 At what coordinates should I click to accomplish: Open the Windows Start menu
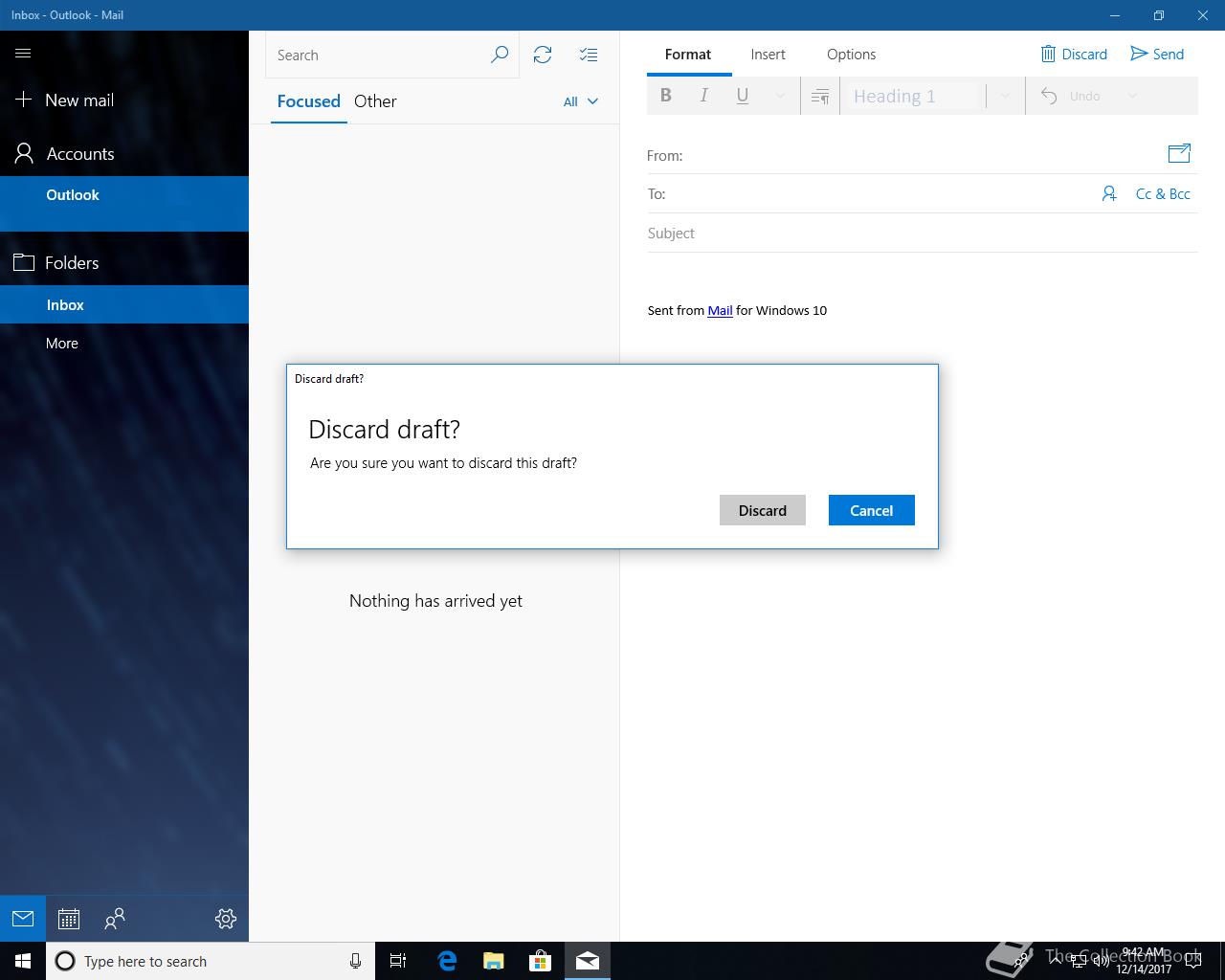pyautogui.click(x=23, y=961)
